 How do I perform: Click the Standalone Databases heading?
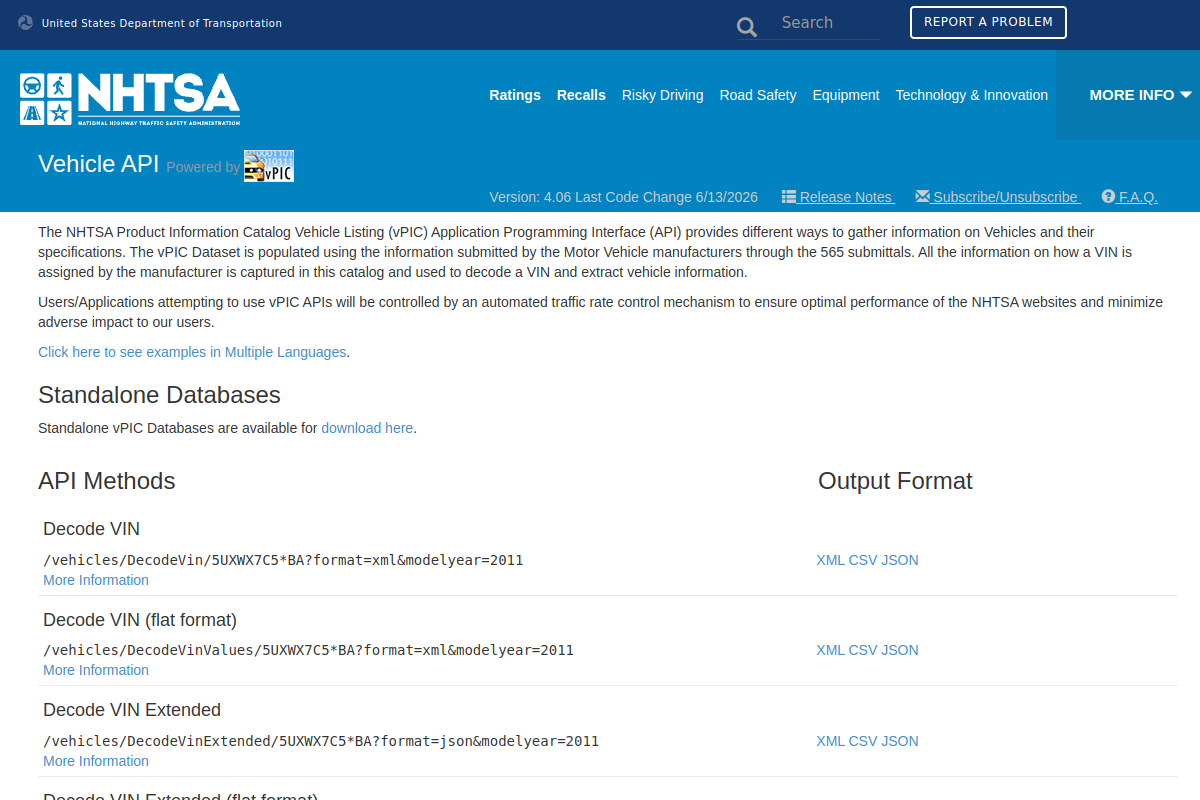coord(159,394)
